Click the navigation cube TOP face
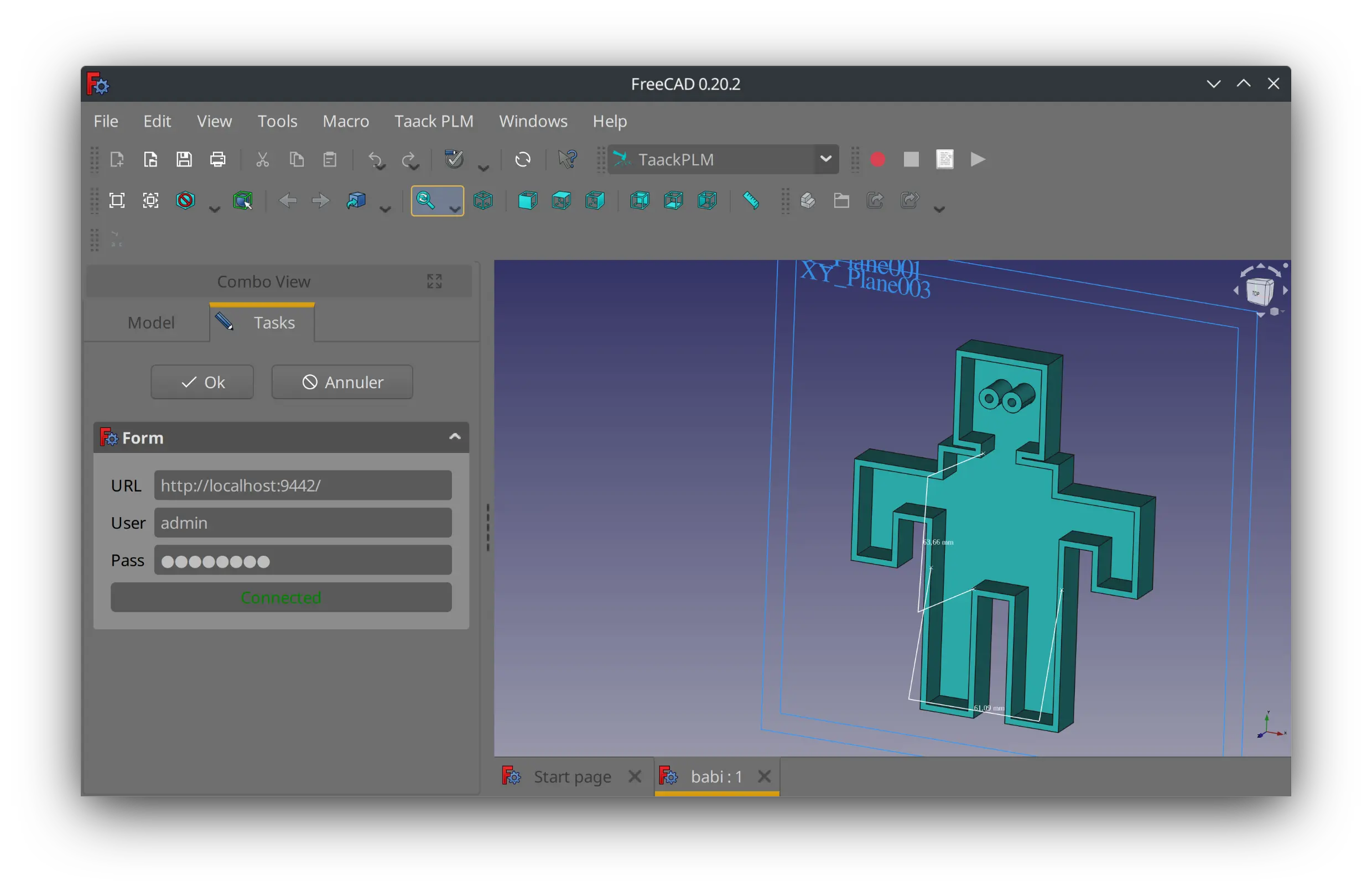Screen dimensions: 1372x892 (1257, 293)
